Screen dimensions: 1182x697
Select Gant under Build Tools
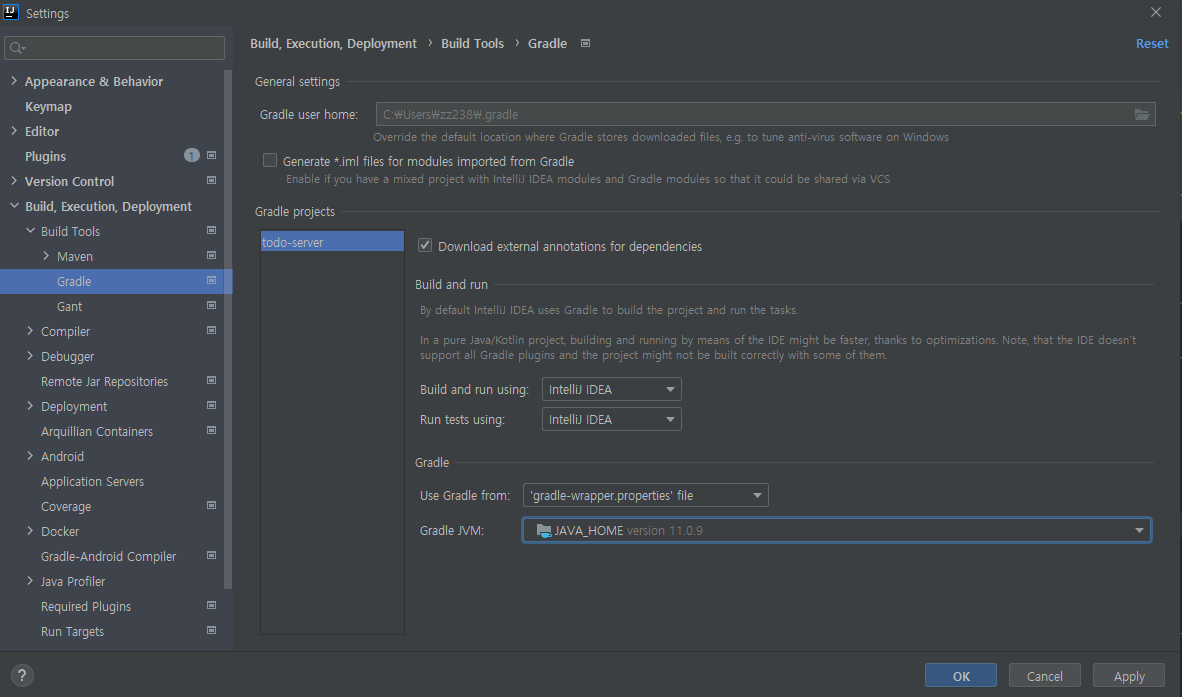coord(69,306)
